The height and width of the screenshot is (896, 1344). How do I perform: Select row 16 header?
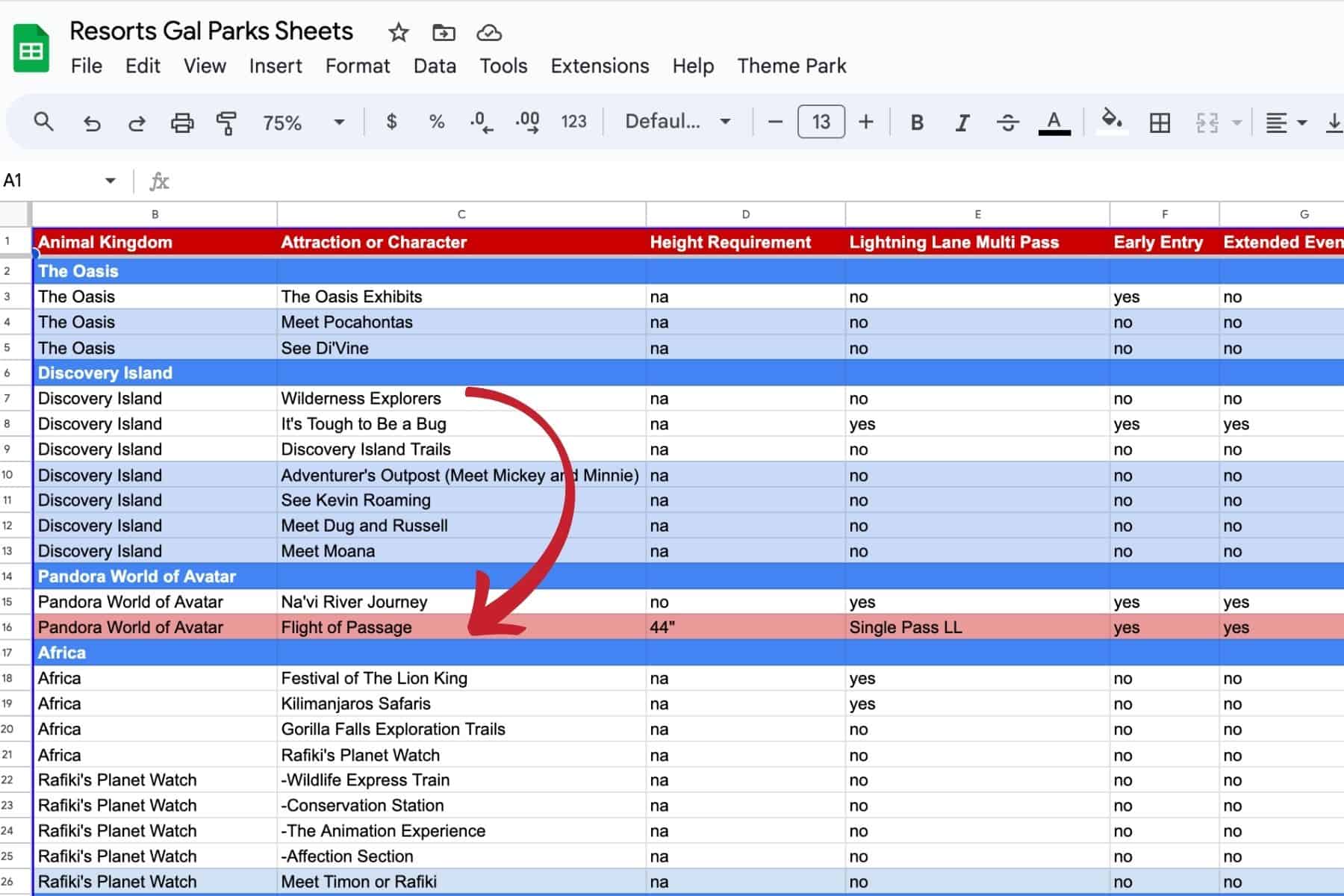point(15,627)
